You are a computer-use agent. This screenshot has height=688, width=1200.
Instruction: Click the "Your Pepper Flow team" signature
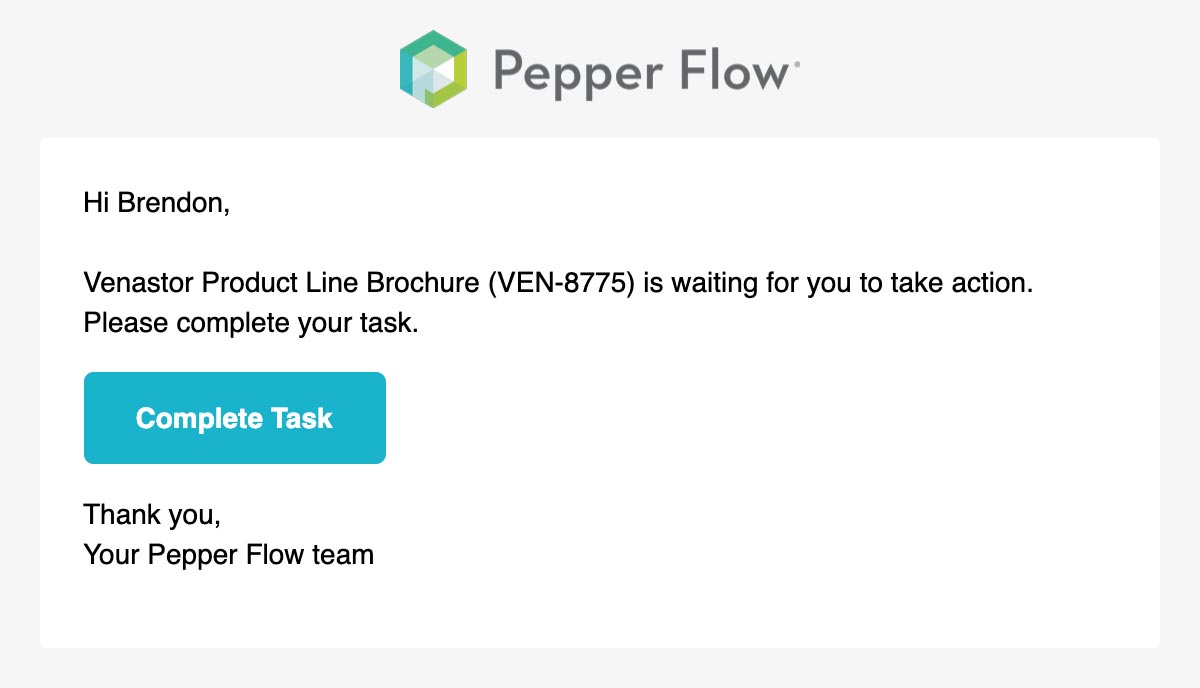229,554
